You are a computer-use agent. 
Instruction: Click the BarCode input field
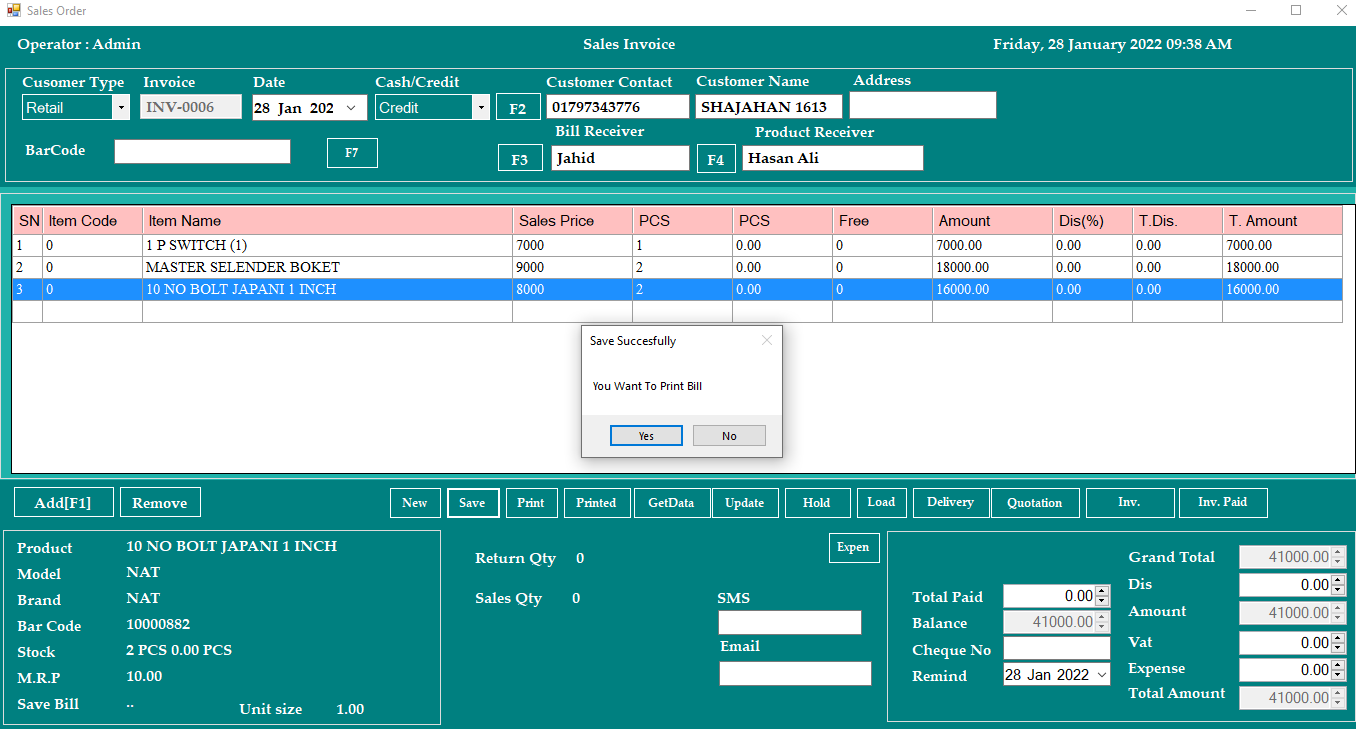(x=202, y=151)
